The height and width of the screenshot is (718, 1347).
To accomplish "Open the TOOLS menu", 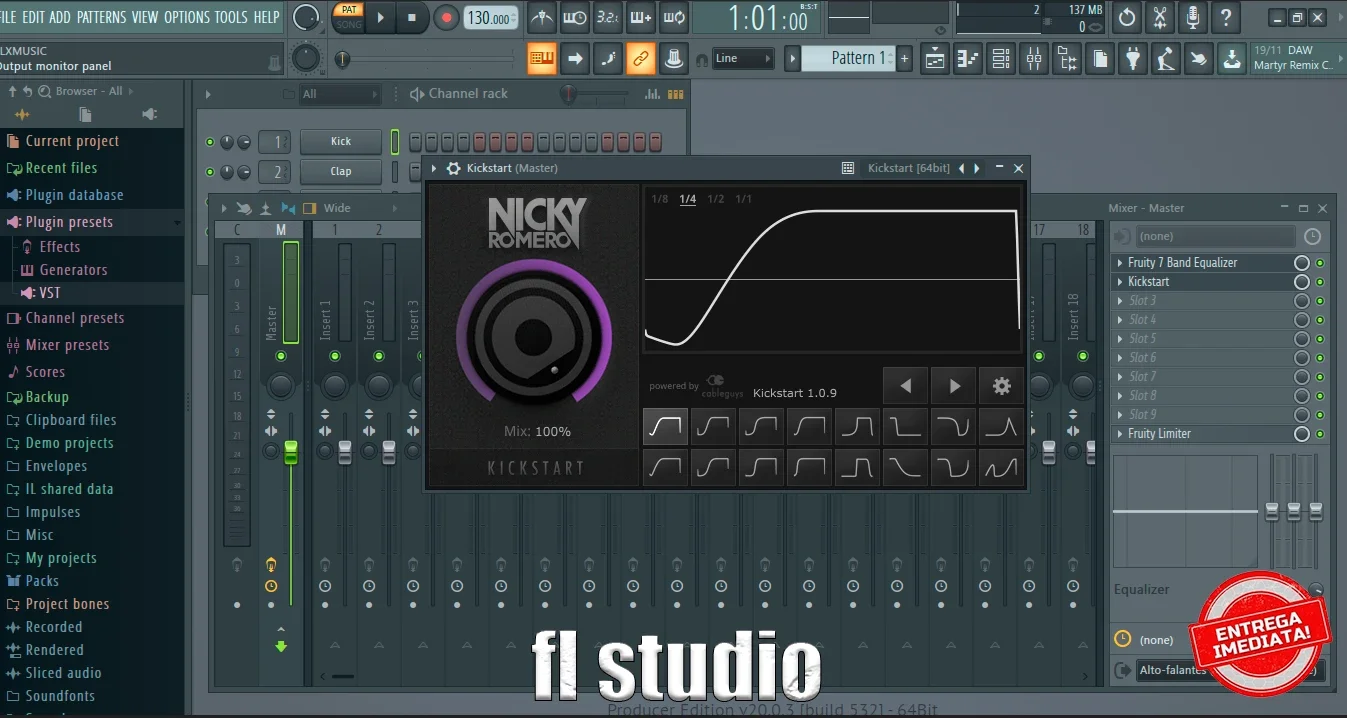I will [x=231, y=17].
